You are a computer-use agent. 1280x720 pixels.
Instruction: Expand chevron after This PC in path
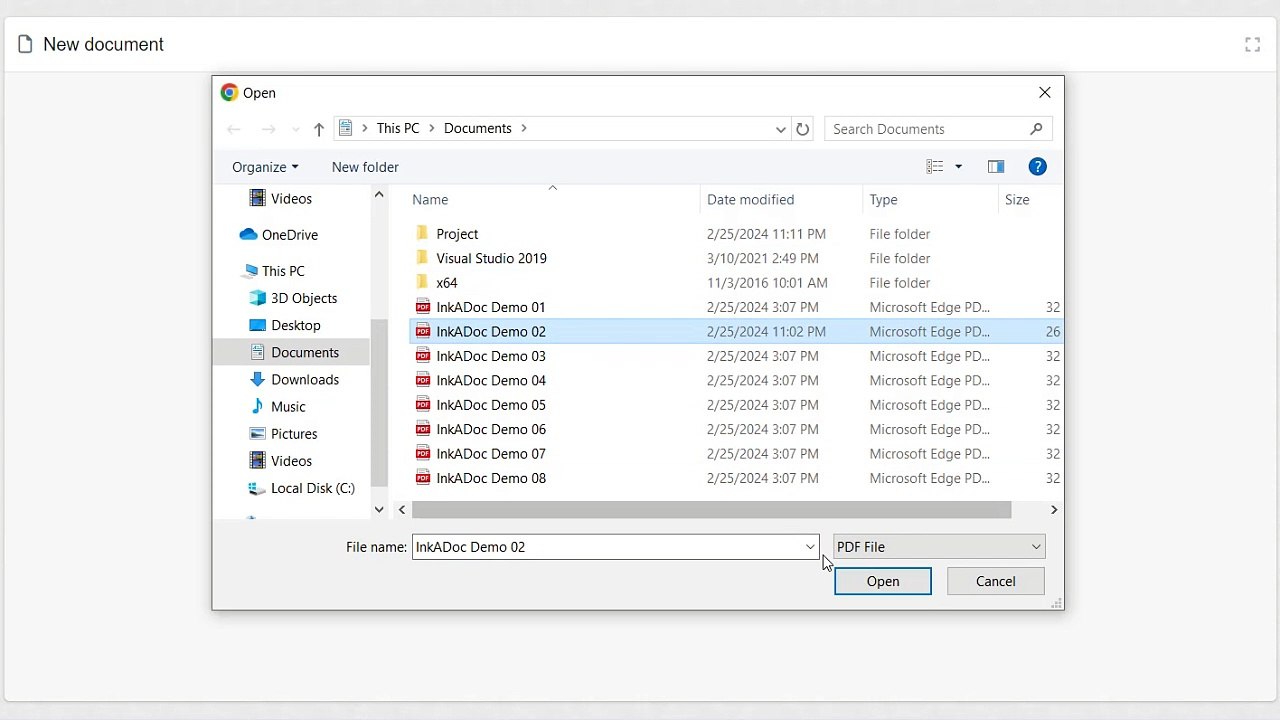click(x=432, y=129)
